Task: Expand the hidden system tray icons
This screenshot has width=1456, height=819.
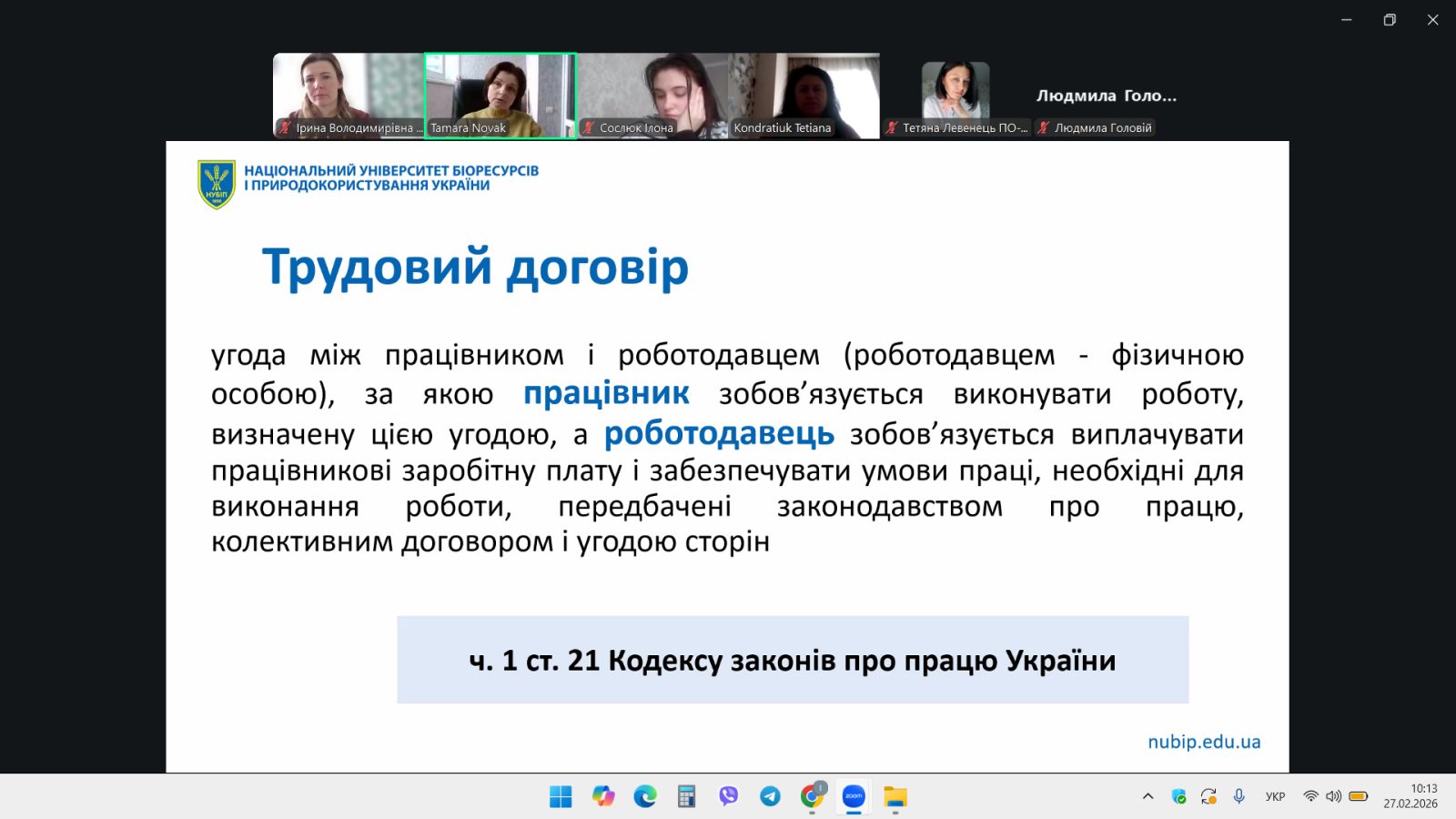Action: [x=1148, y=796]
